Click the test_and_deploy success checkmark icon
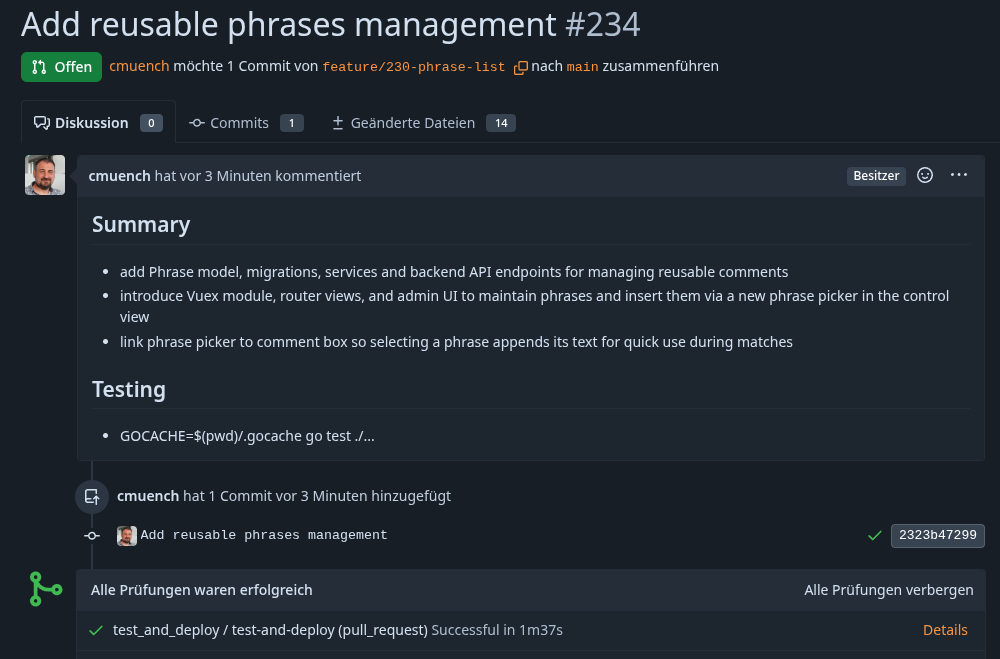1000x659 pixels. click(x=96, y=630)
